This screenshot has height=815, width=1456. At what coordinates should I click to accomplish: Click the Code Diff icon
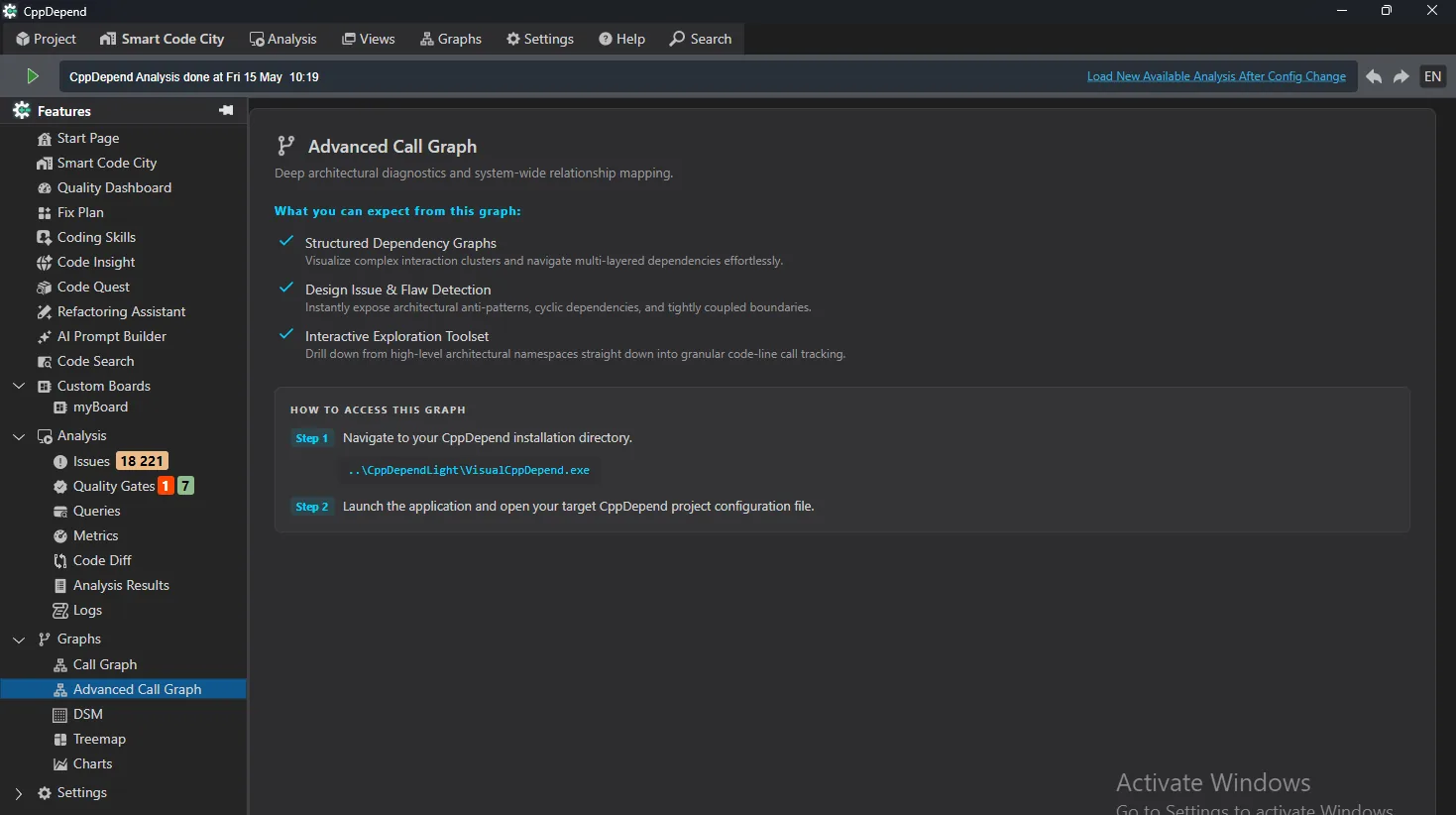point(60,561)
